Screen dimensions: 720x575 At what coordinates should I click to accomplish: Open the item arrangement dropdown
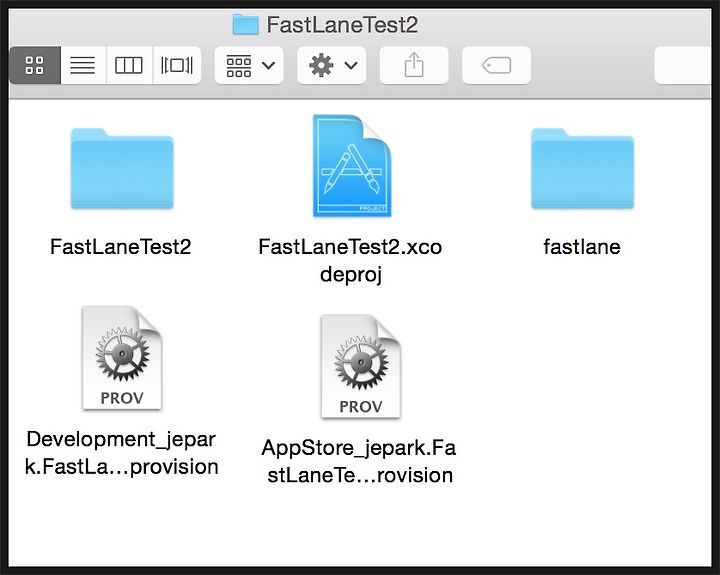point(249,65)
